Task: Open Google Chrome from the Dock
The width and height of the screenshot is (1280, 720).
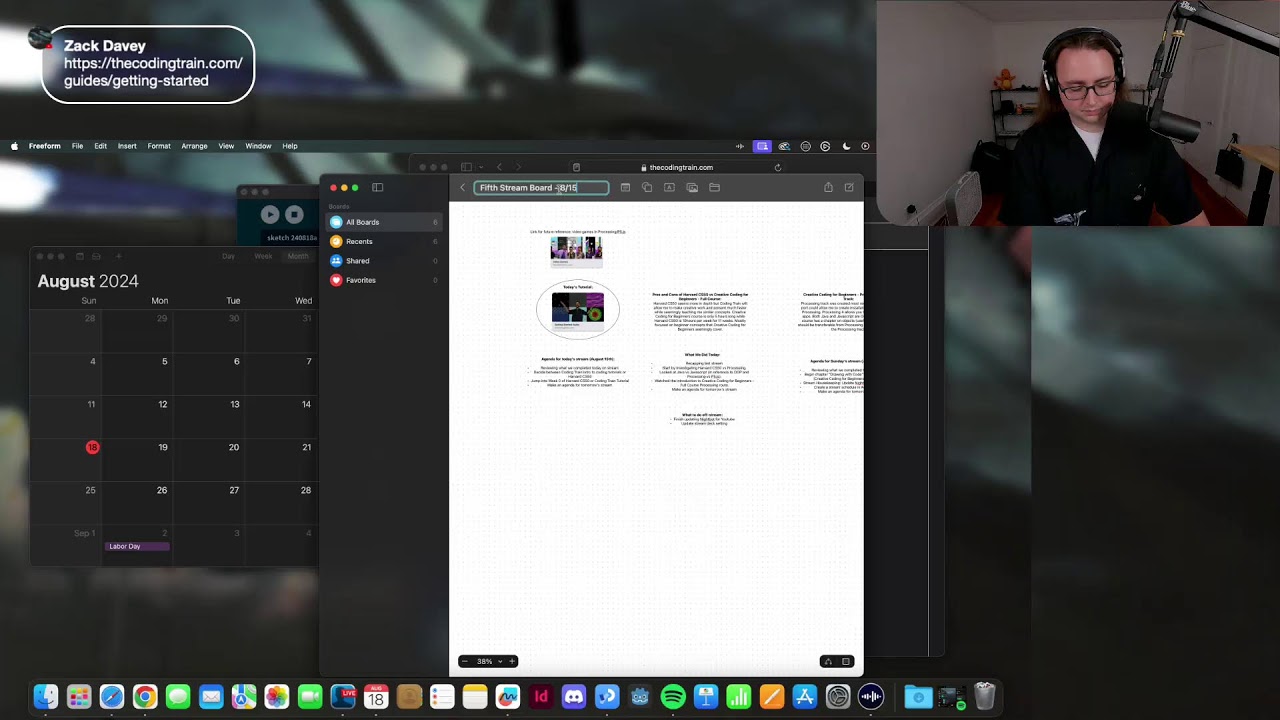Action: pos(145,697)
